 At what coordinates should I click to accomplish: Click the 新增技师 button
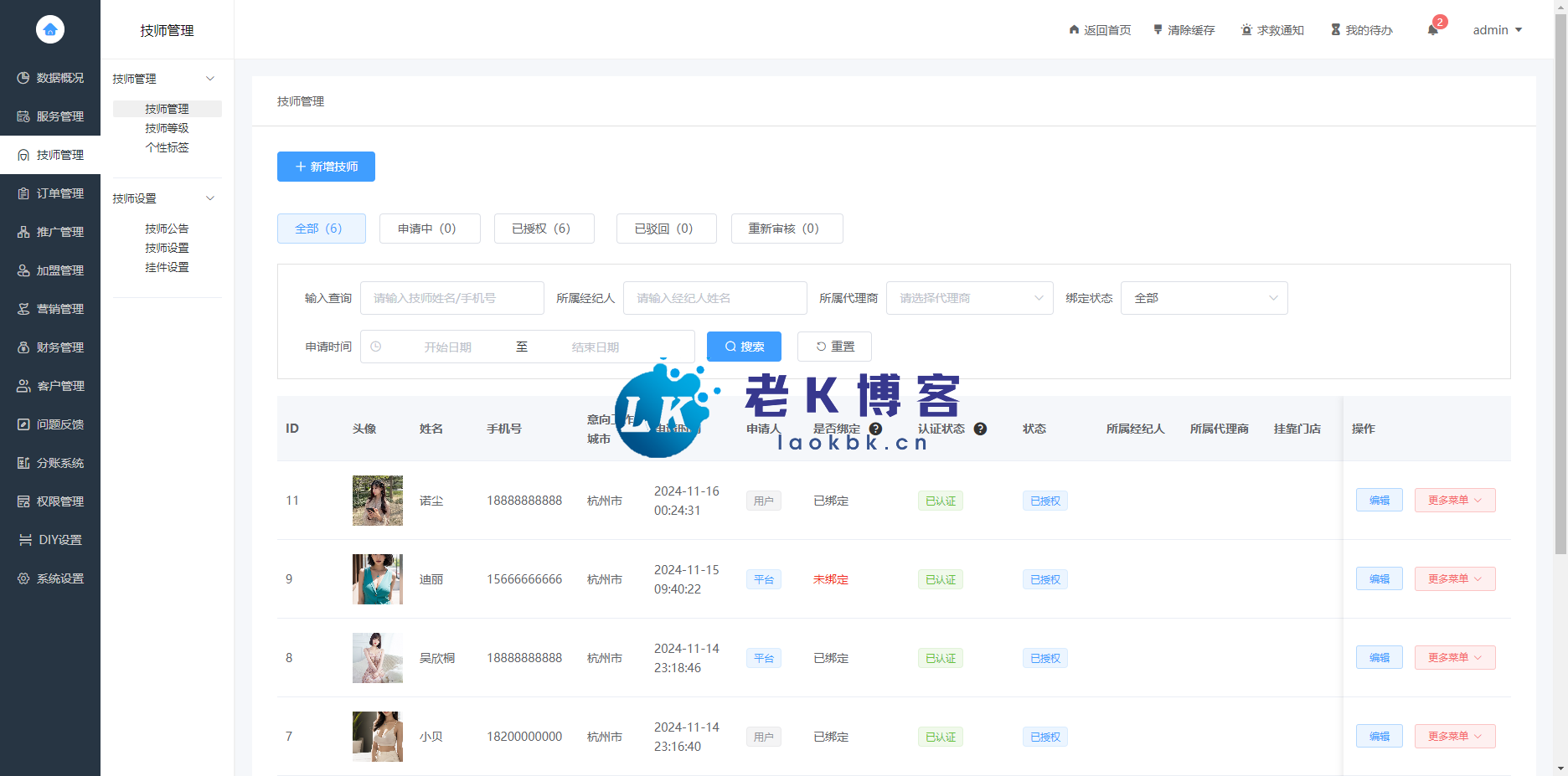[x=326, y=167]
